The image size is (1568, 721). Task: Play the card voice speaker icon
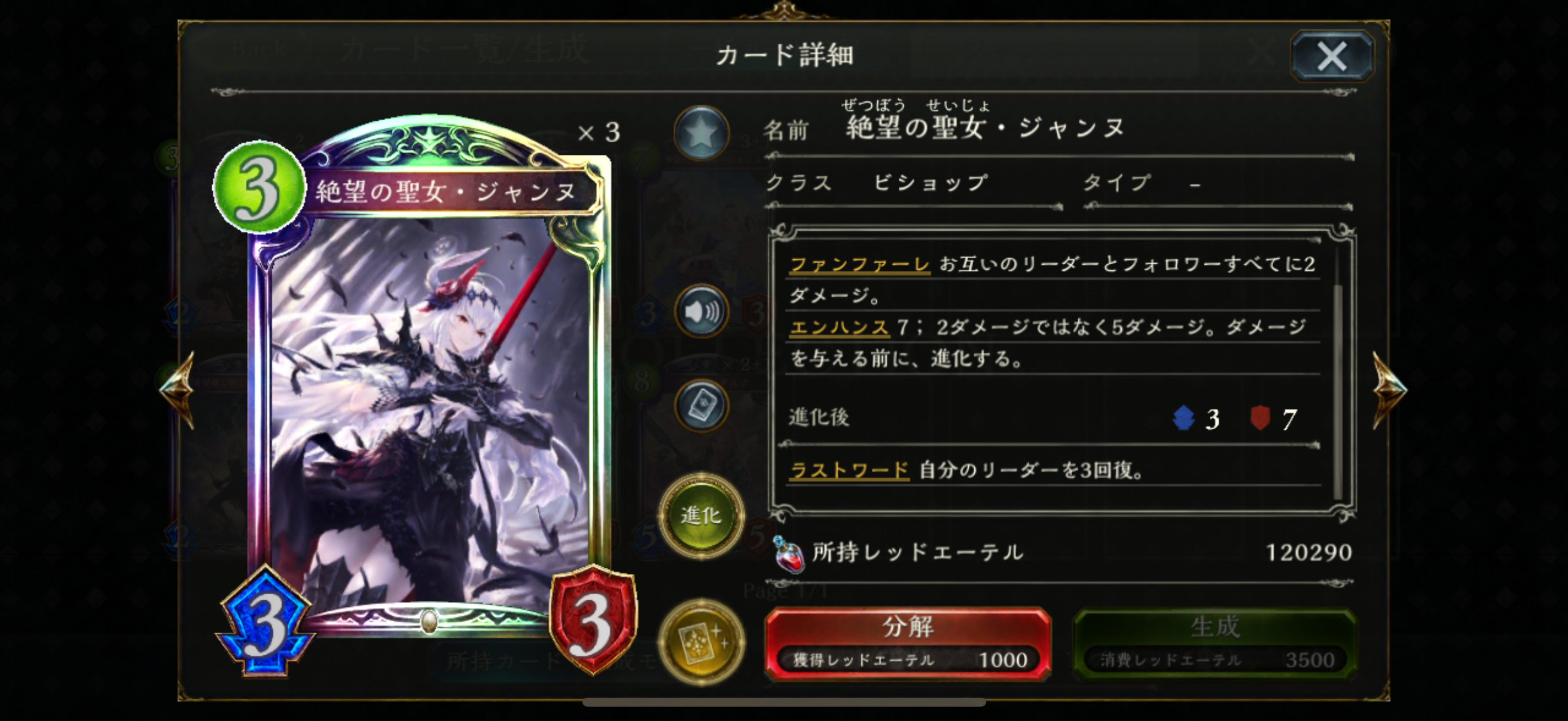tap(701, 311)
